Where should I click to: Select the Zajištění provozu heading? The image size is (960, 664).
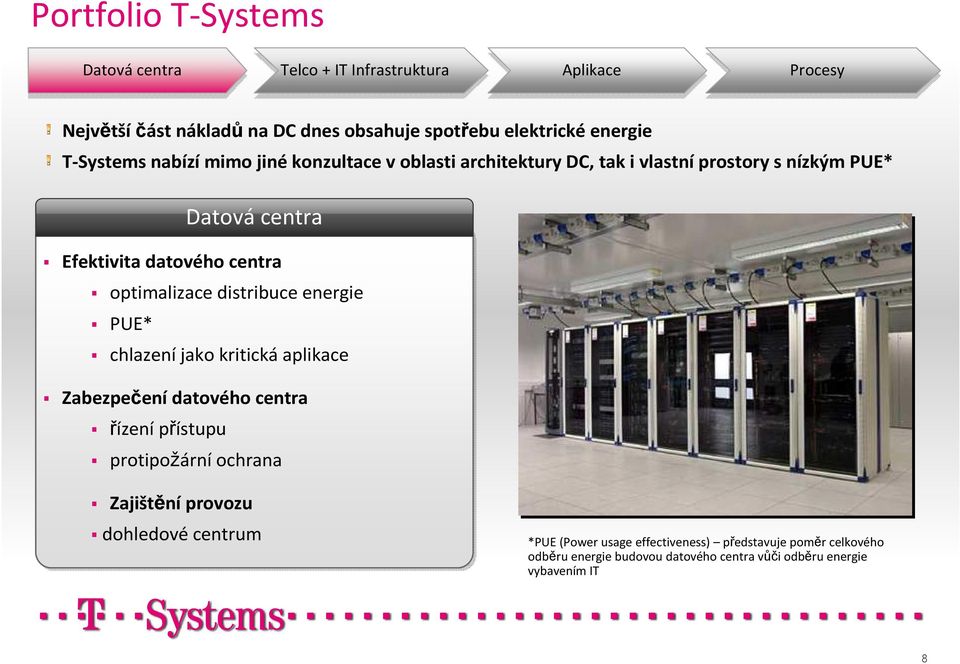coord(181,504)
